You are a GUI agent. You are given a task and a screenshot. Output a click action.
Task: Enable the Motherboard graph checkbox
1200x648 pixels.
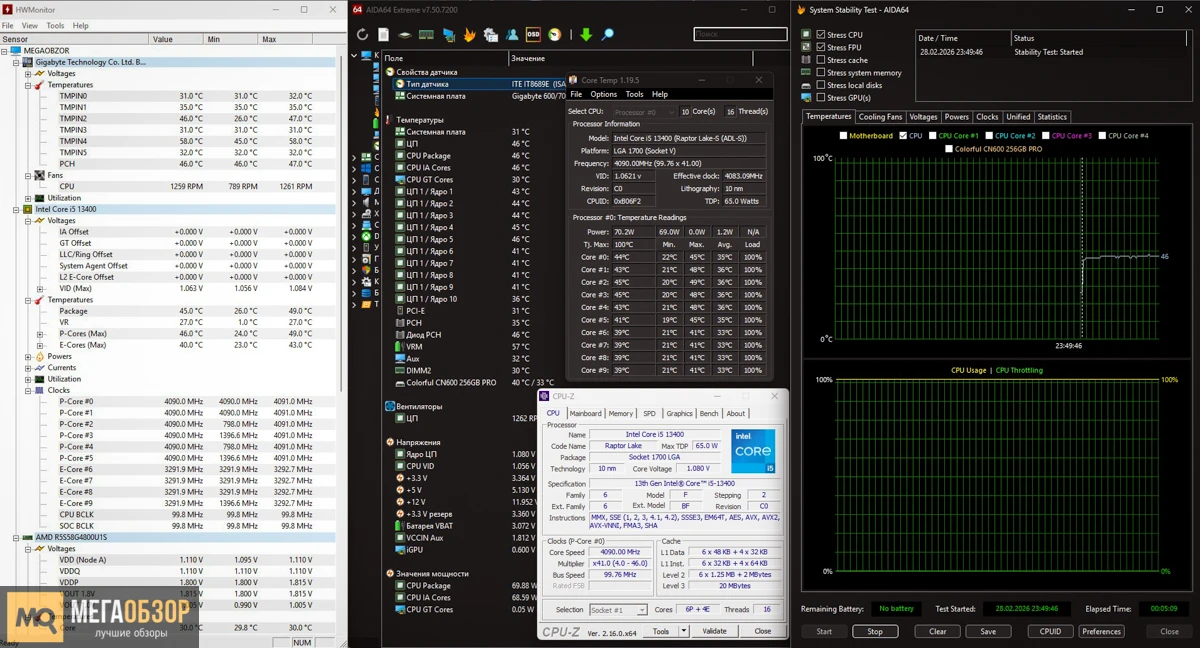point(844,136)
